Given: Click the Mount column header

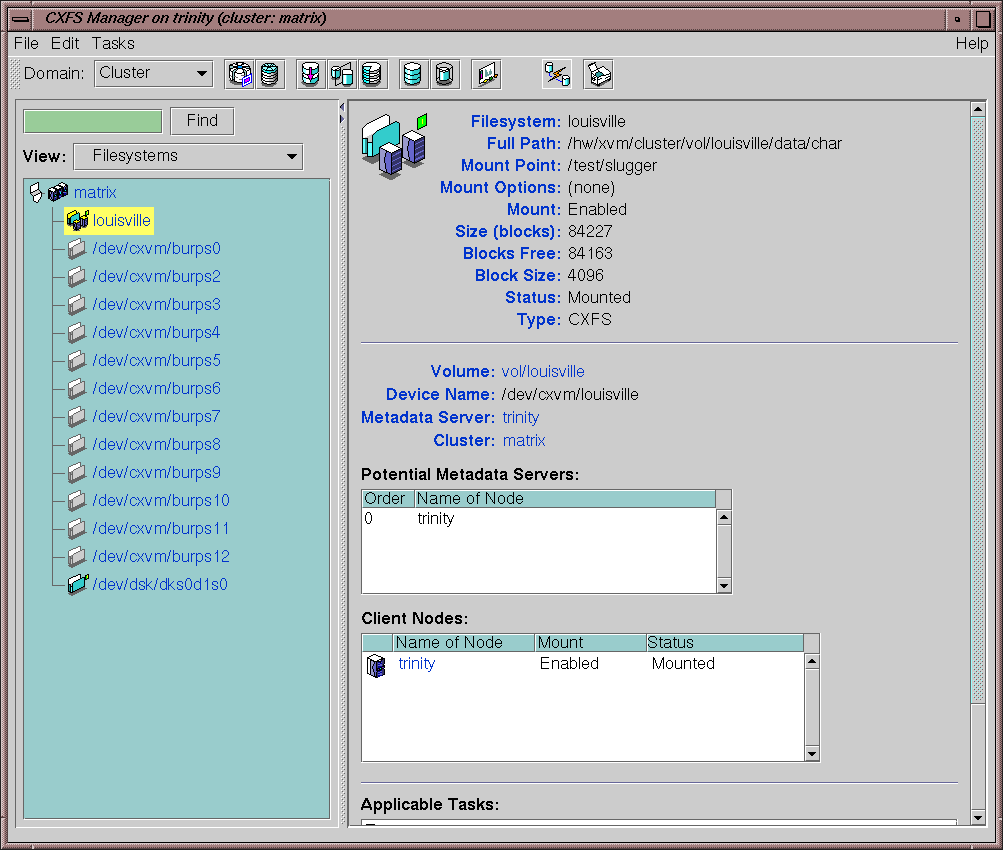Looking at the screenshot, I should coord(590,642).
